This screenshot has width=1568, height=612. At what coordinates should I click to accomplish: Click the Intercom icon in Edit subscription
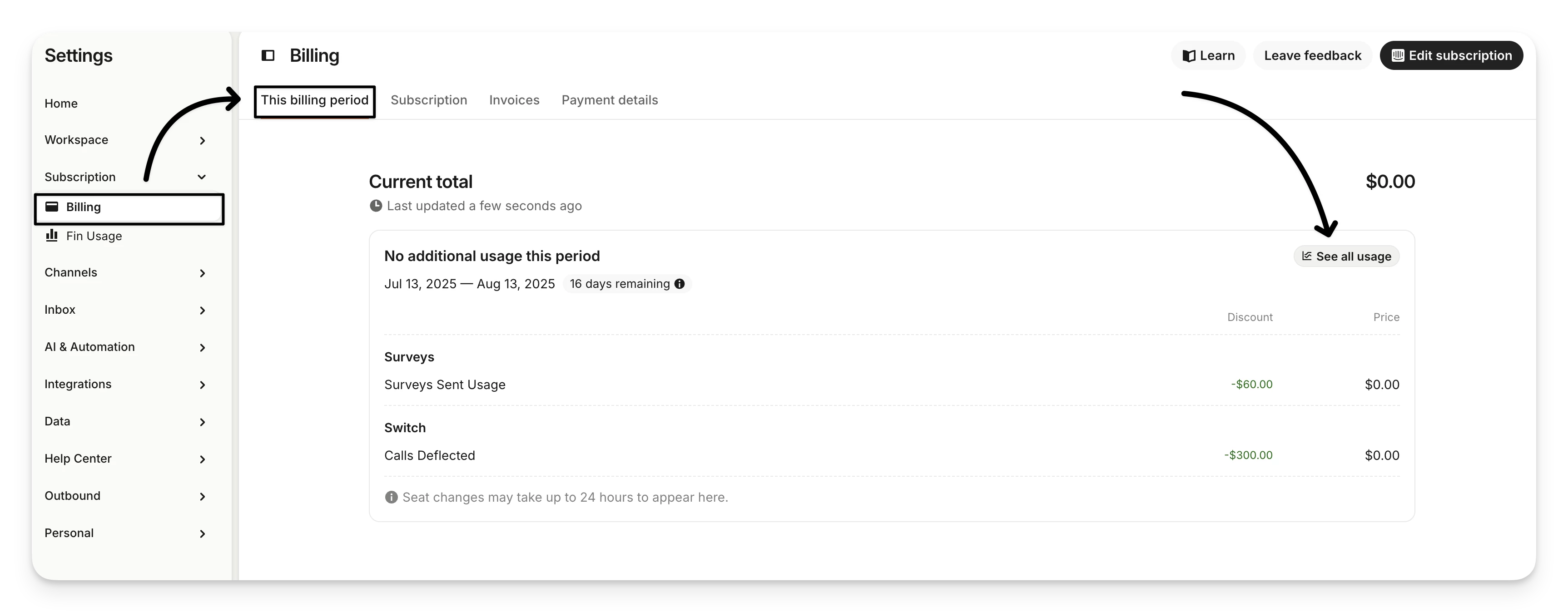(1398, 55)
